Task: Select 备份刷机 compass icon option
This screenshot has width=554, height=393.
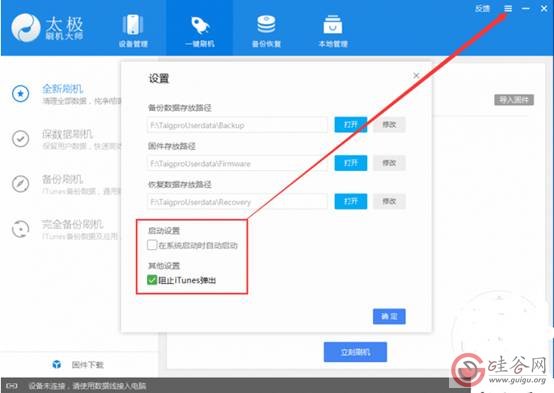Action: [x=20, y=184]
